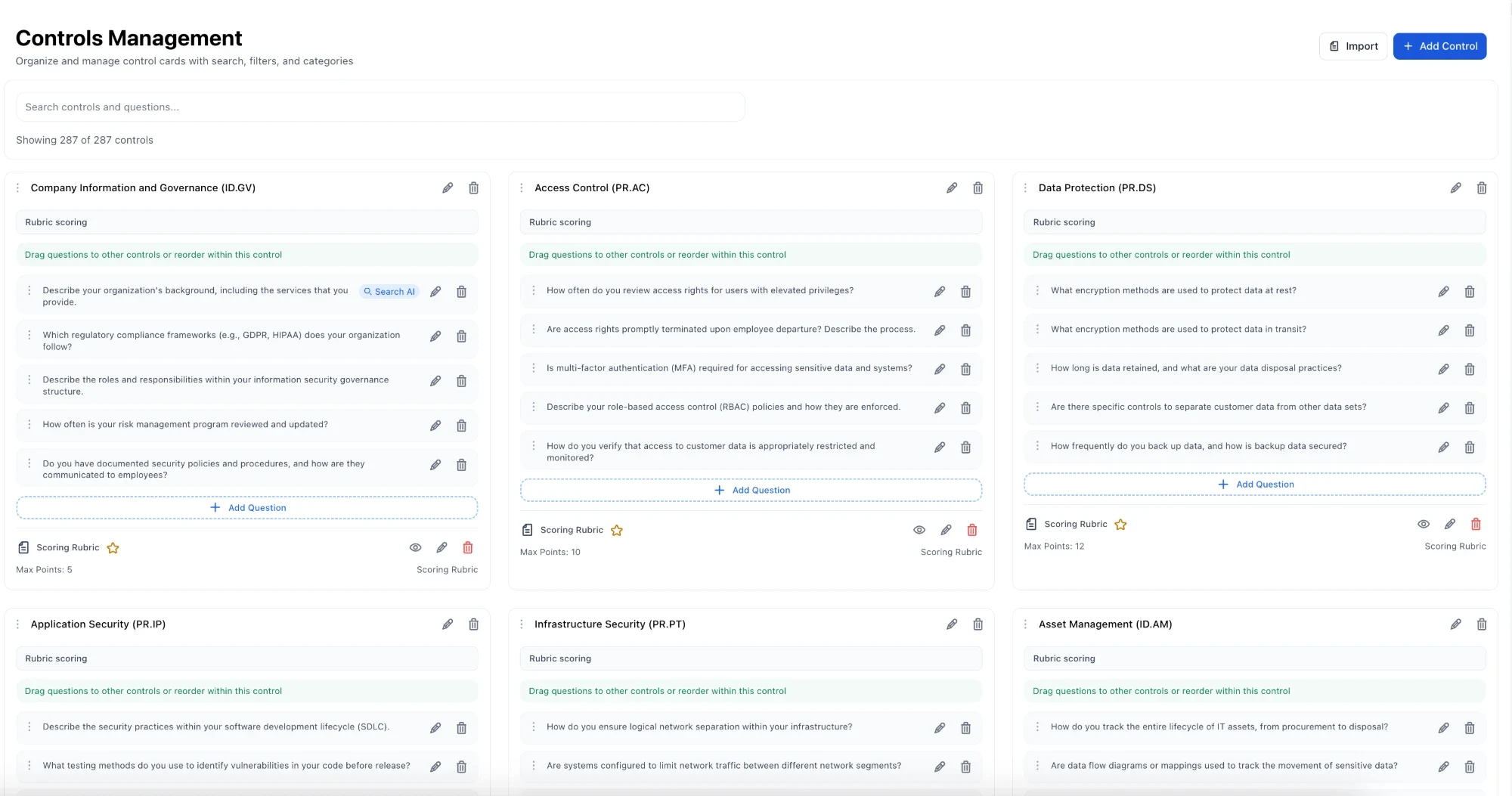Screen dimensions: 1512x796
Task: Edit question about regulatory compliance frameworks
Action: [435, 336]
